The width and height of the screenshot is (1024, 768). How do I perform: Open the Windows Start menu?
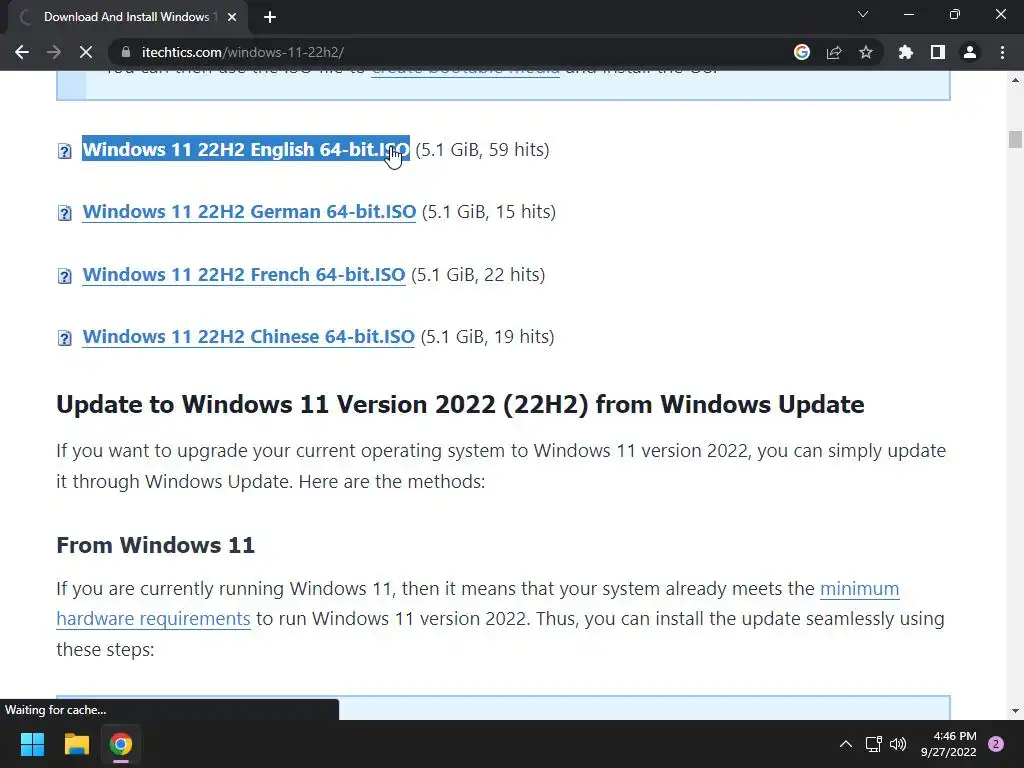point(32,744)
